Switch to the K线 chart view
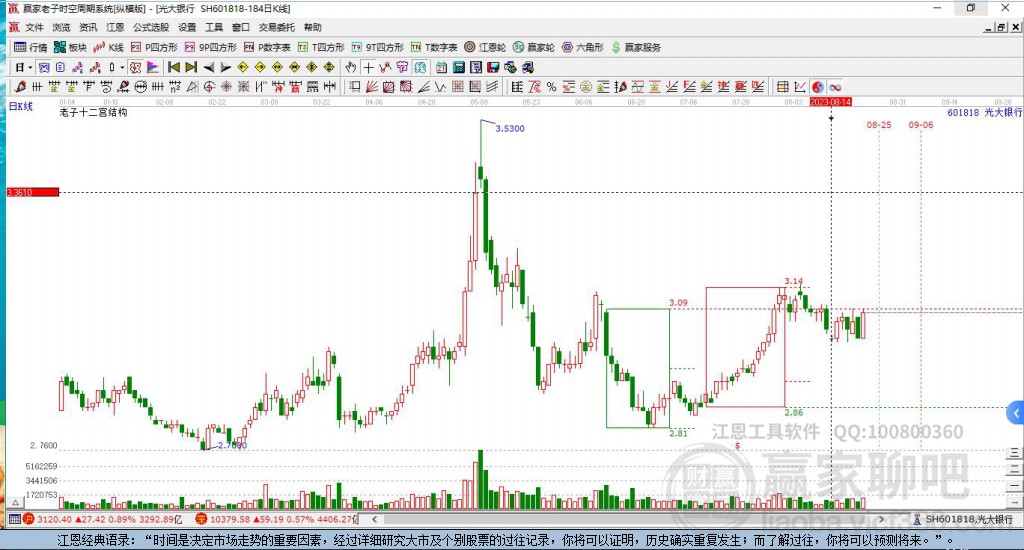The height and width of the screenshot is (550, 1024). coord(108,47)
